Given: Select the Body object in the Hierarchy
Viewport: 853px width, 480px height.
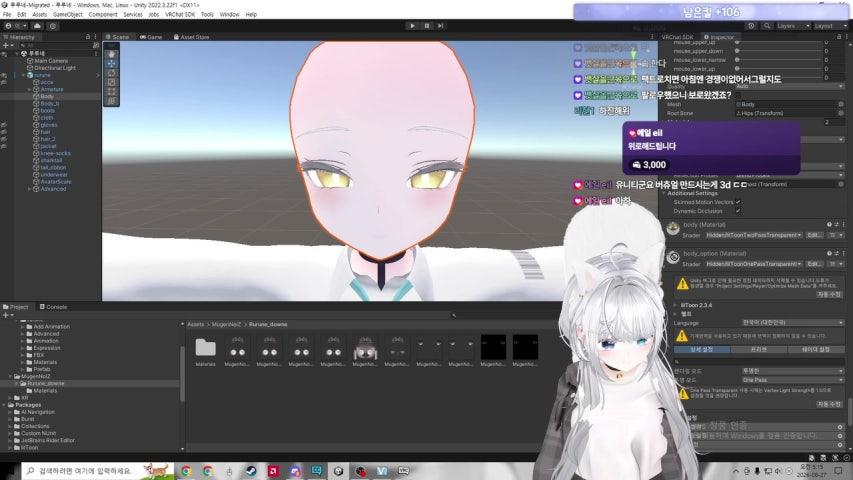Looking at the screenshot, I should pyautogui.click(x=47, y=96).
